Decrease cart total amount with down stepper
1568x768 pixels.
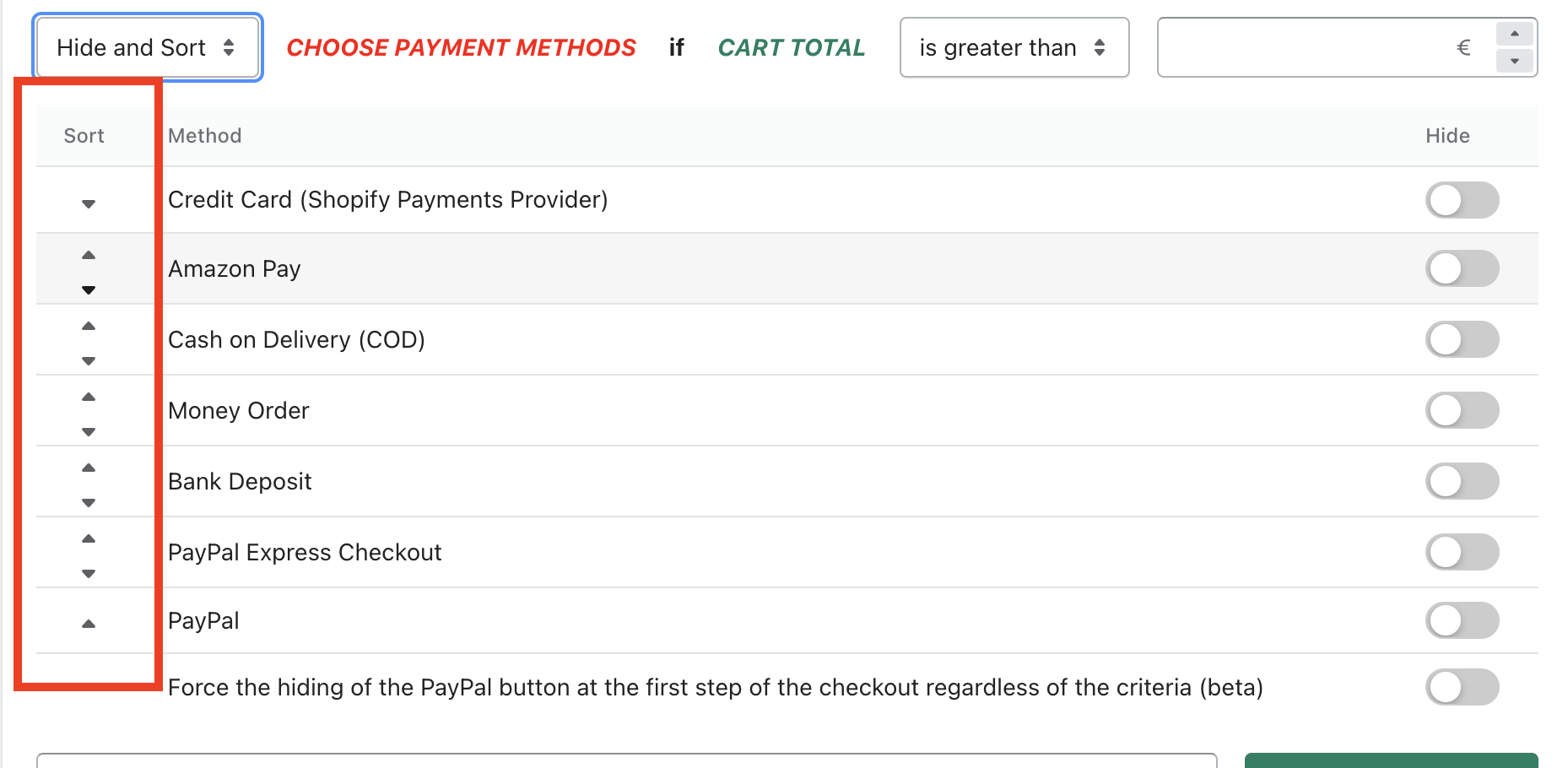pyautogui.click(x=1515, y=61)
